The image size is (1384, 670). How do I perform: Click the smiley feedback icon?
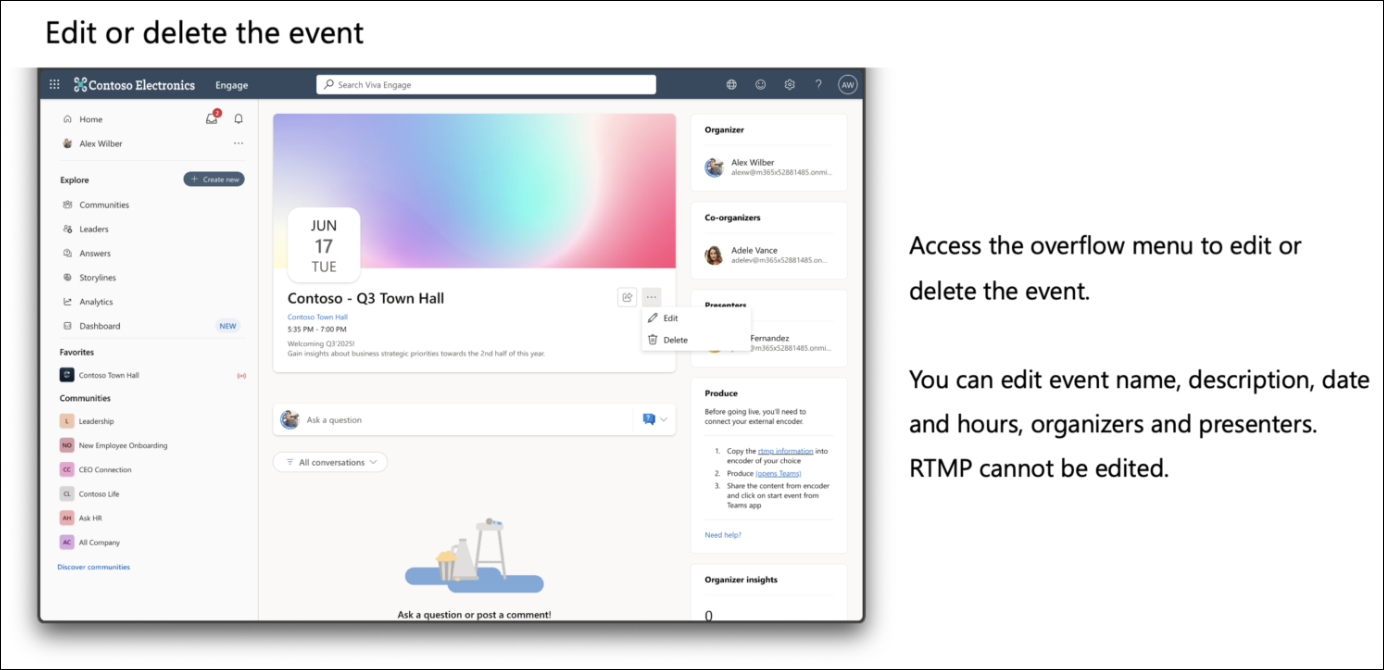coord(760,85)
